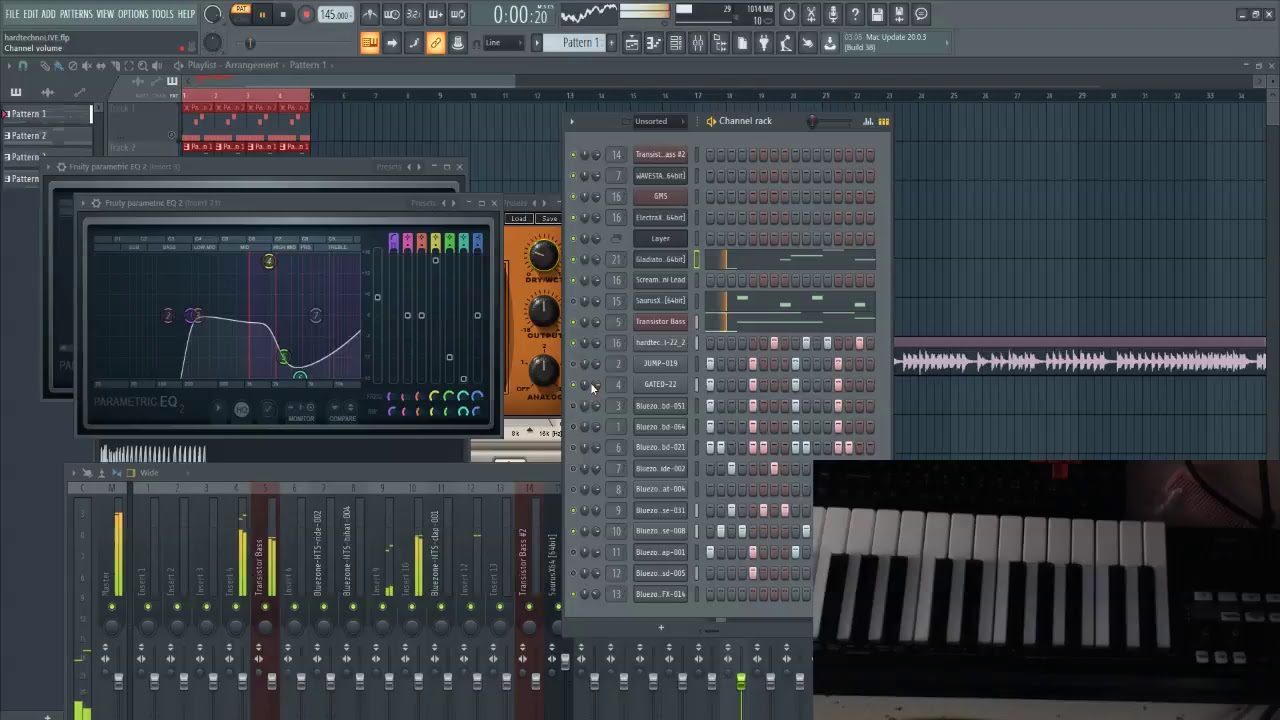1280x720 pixels.
Task: Select next preset in front Parametric EQ 2
Action: point(453,203)
